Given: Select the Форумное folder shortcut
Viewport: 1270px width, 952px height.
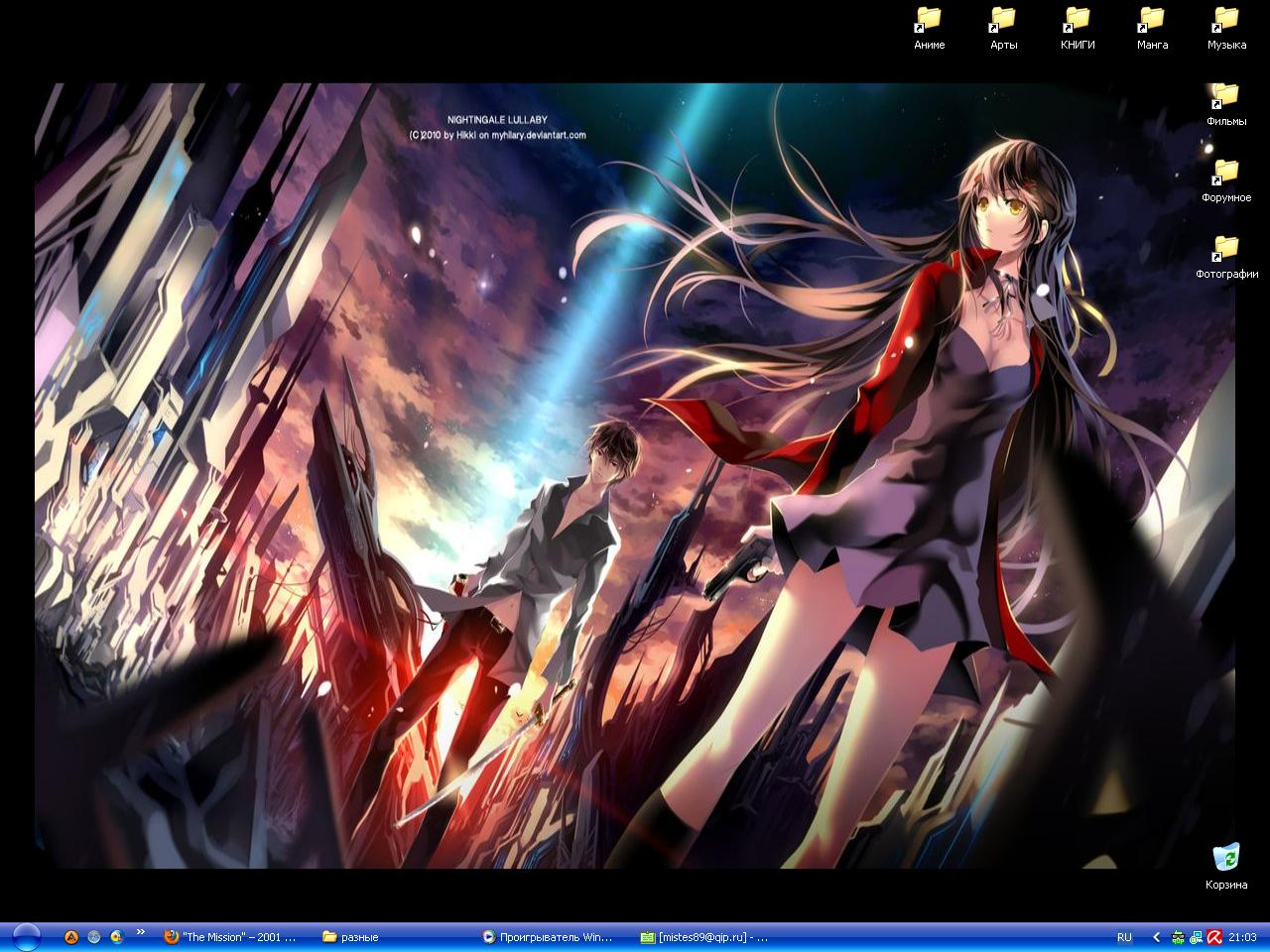Looking at the screenshot, I should [1226, 180].
